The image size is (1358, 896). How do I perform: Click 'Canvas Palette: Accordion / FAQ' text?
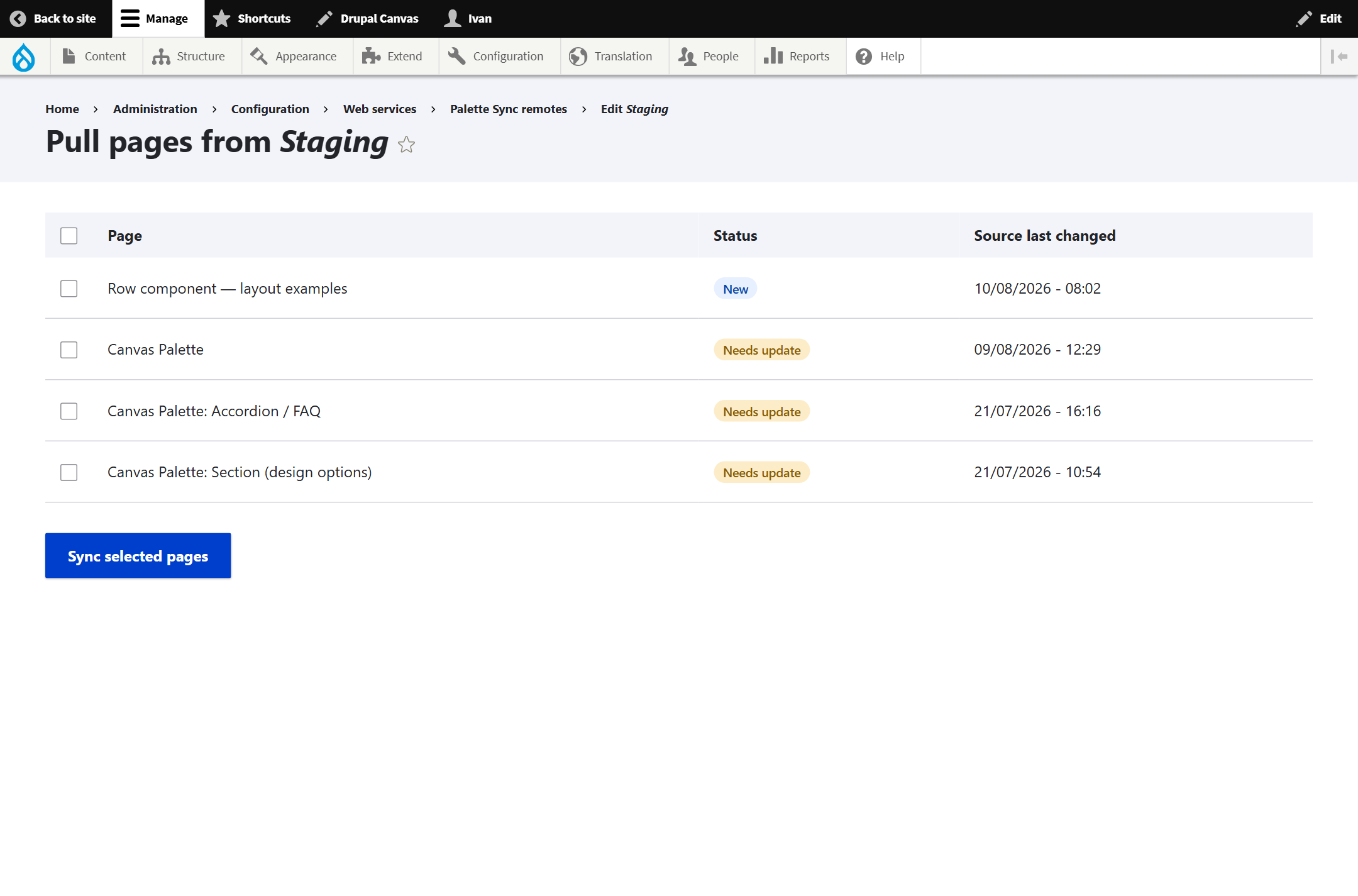pyautogui.click(x=214, y=411)
